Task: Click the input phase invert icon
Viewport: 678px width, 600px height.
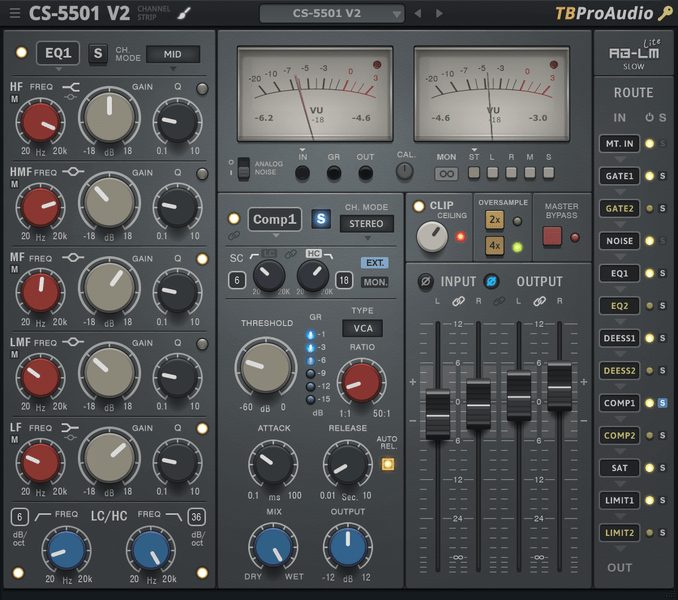Action: click(425, 282)
